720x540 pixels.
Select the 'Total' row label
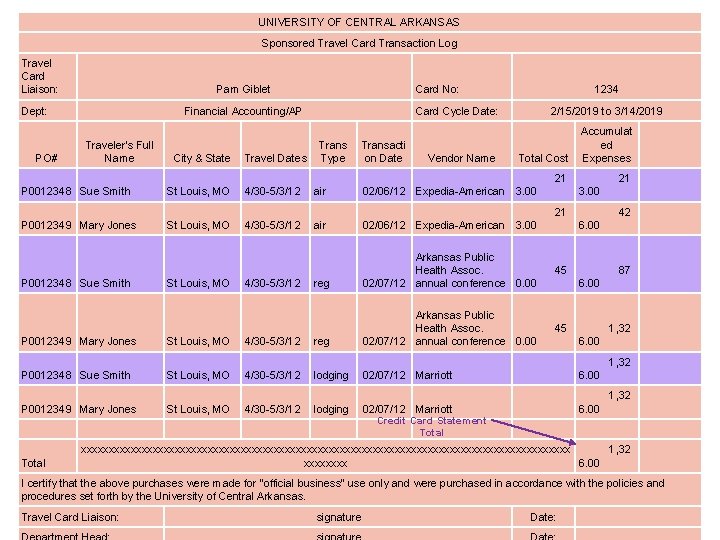tap(47, 456)
